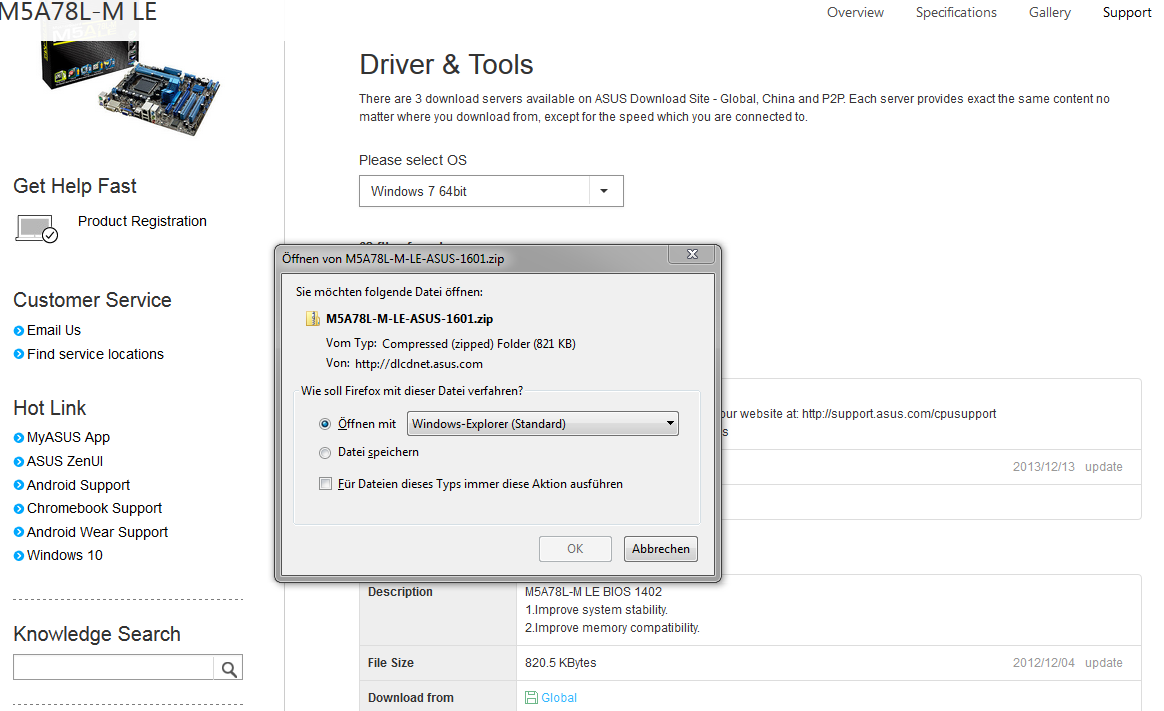This screenshot has height=711, width=1164.
Task: Click the OK button in the dialog
Action: click(575, 549)
